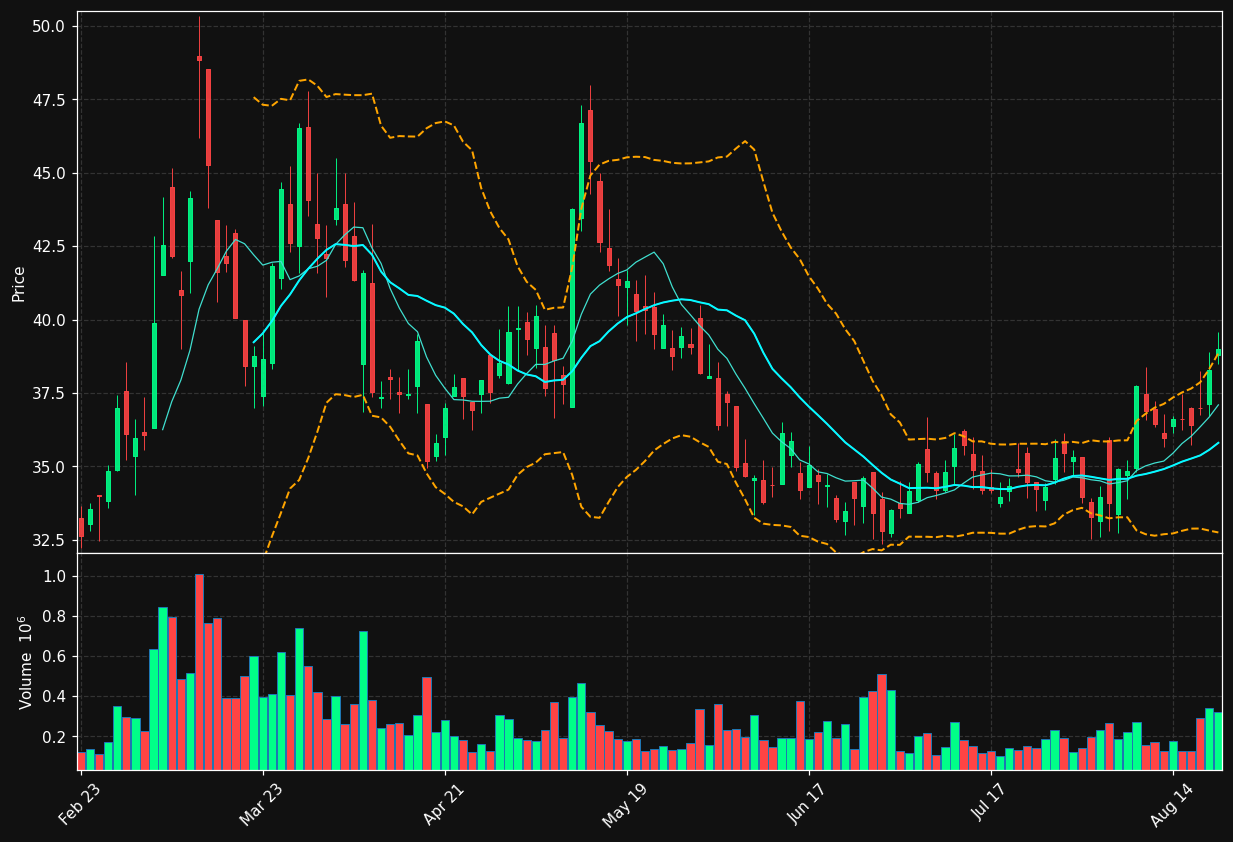The width and height of the screenshot is (1233, 842).
Task: Select the Jul 17 date label
Action: point(991,804)
